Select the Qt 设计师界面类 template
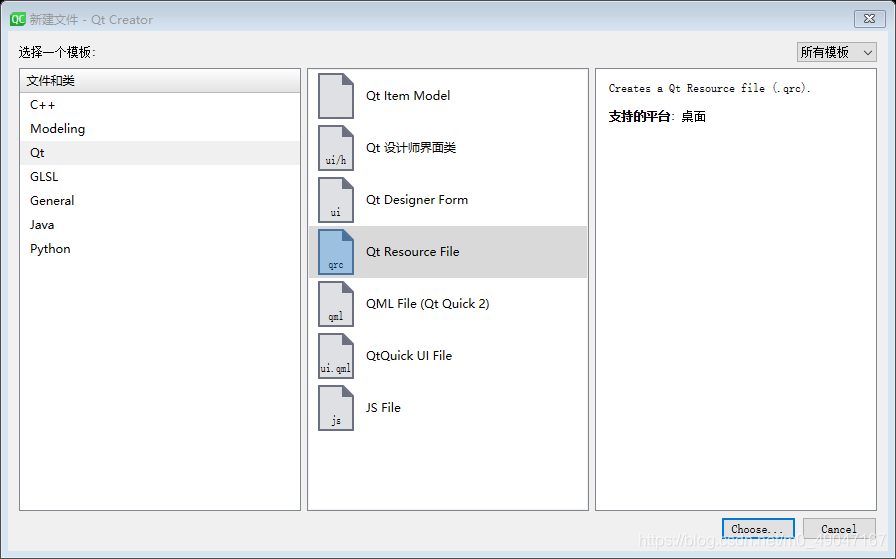The width and height of the screenshot is (896, 559). [448, 148]
